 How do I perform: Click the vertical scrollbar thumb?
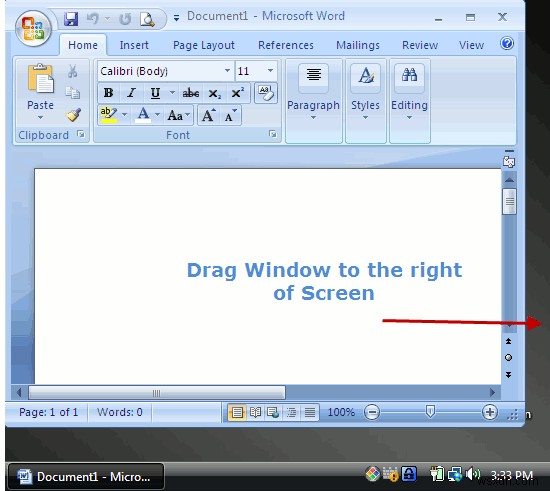click(x=509, y=201)
